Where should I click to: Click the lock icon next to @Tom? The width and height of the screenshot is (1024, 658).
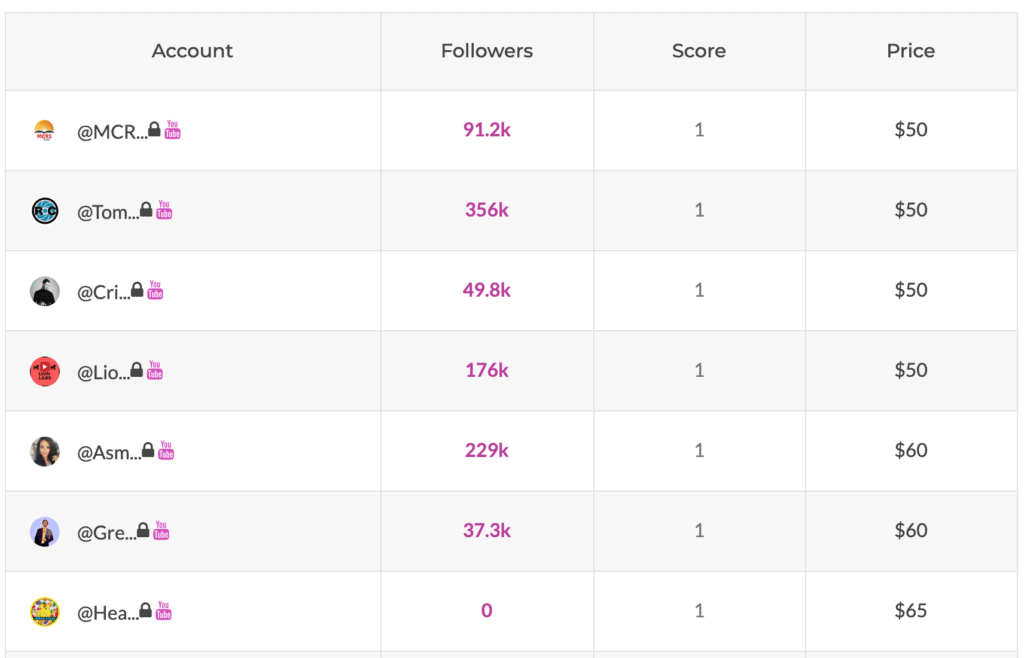[x=146, y=210]
